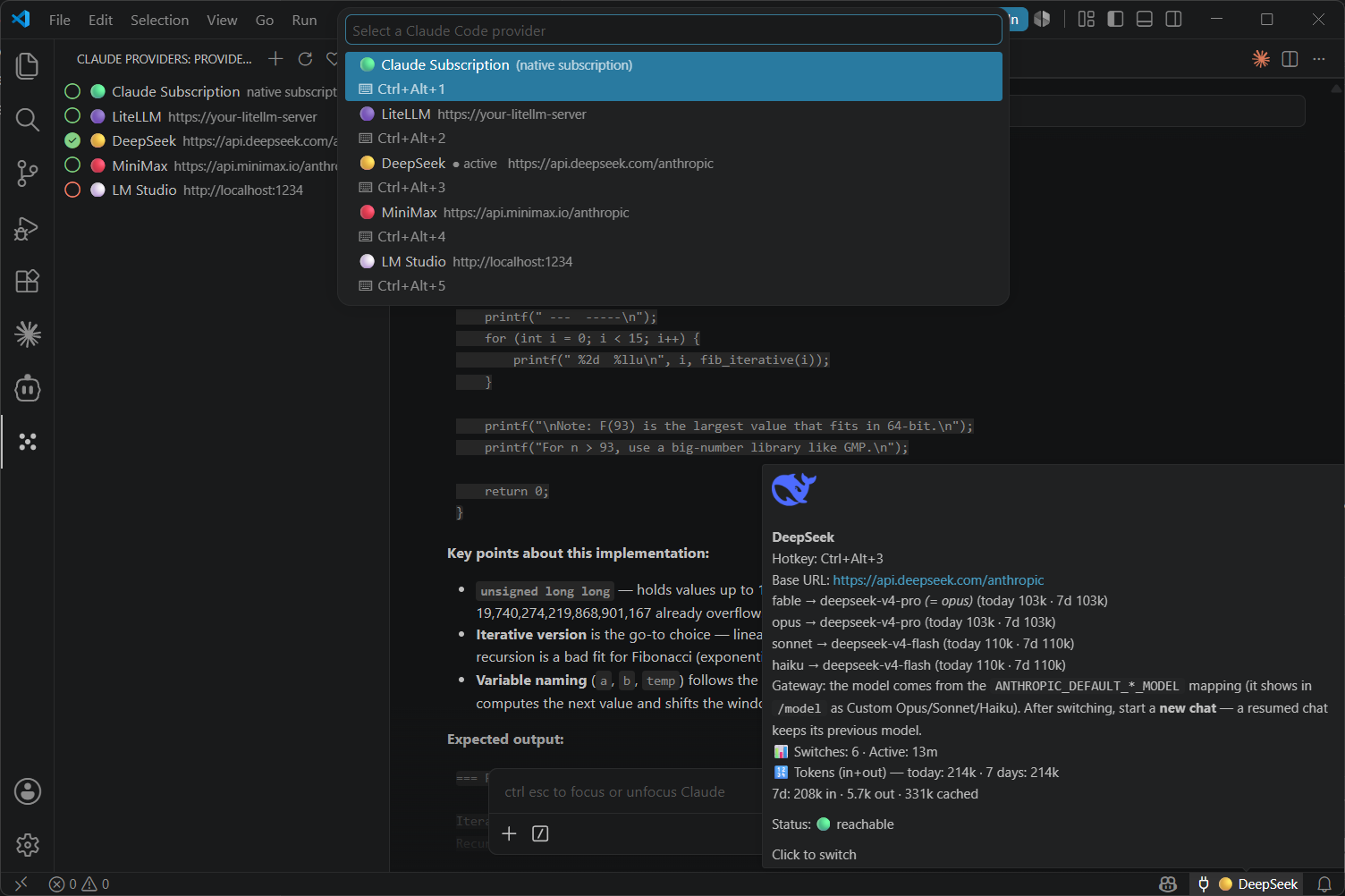Open the File menu
This screenshot has height=896, width=1345.
coord(60,20)
